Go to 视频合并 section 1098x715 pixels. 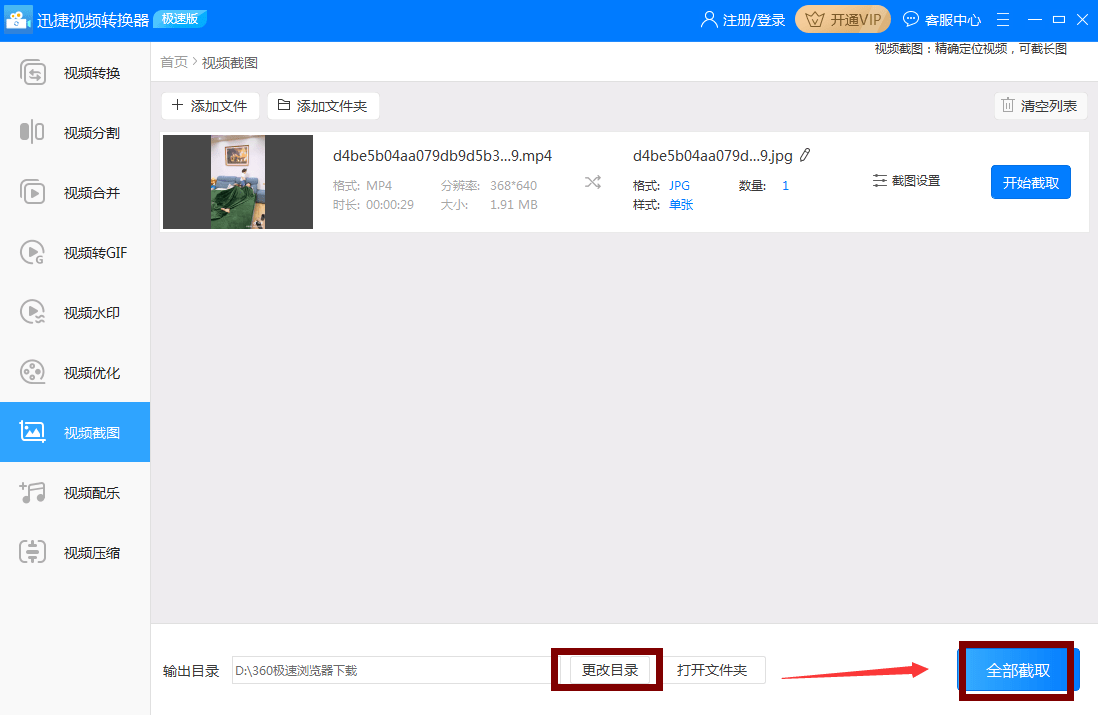(75, 193)
